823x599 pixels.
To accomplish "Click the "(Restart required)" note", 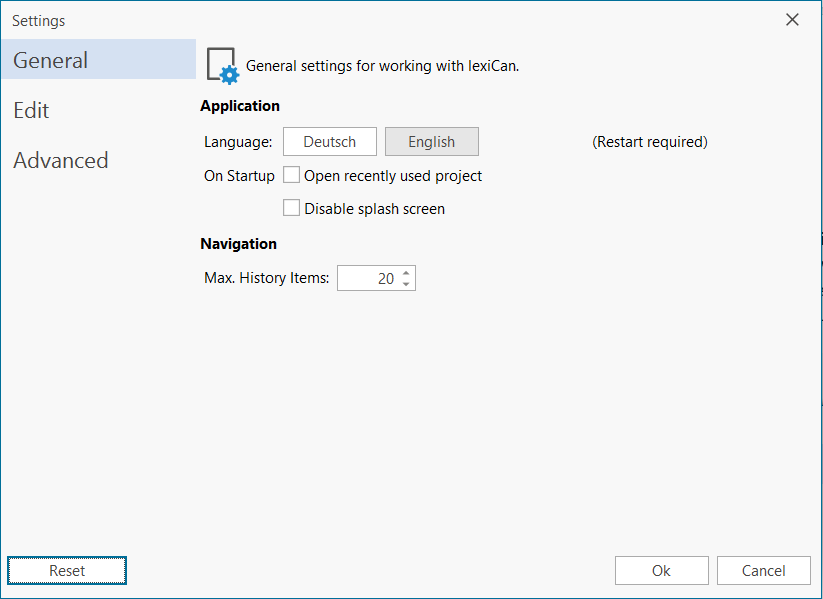I will click(x=650, y=142).
